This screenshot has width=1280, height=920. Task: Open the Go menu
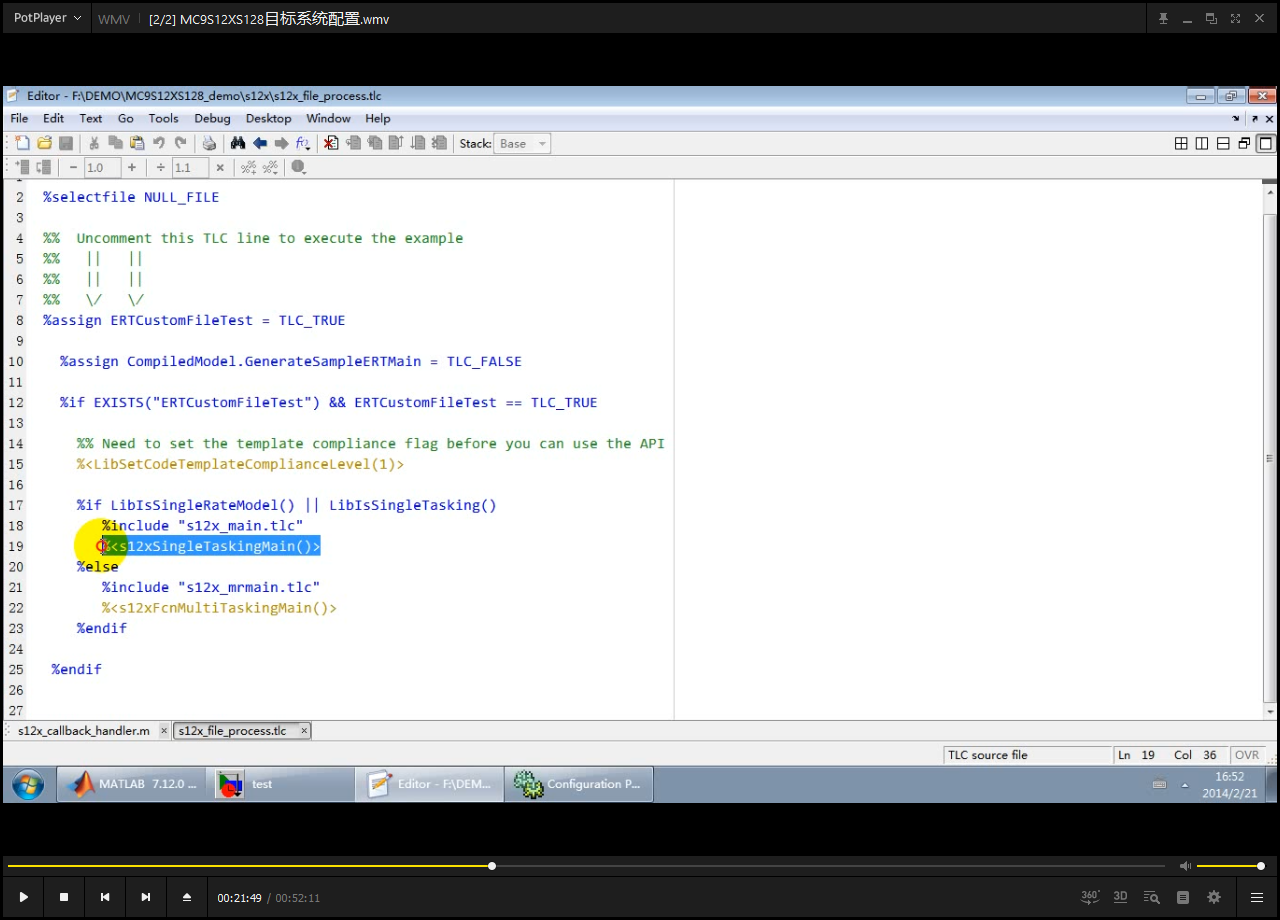click(126, 118)
